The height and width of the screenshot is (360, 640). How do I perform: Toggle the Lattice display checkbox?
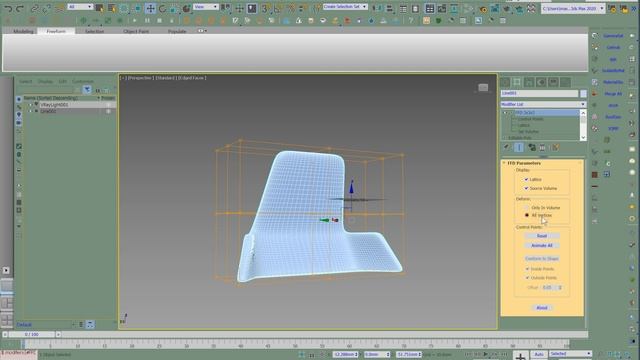tap(527, 179)
